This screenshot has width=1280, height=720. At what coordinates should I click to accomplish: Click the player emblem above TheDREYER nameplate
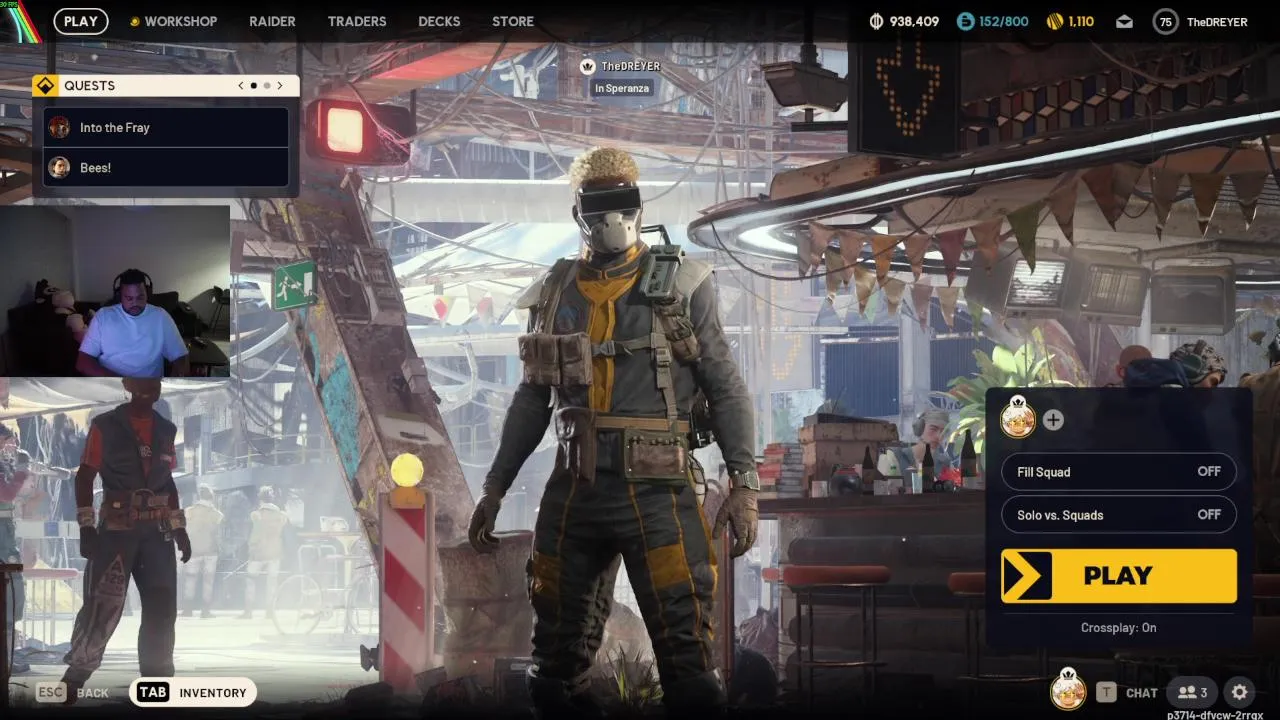point(588,66)
